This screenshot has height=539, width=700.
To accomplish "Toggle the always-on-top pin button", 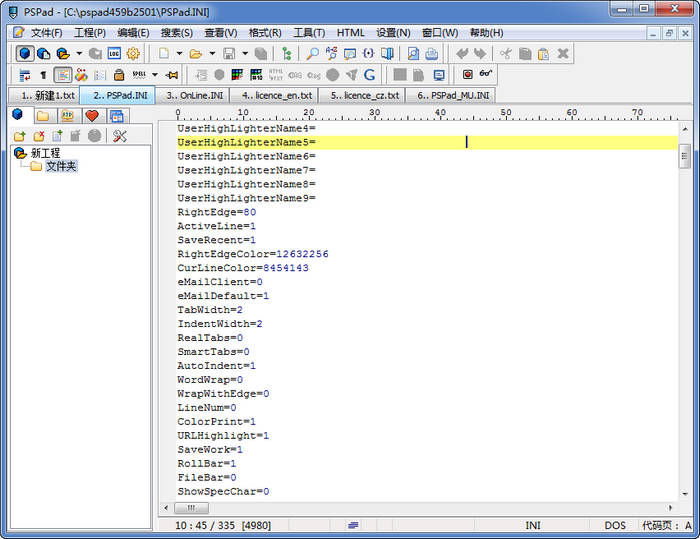I will 172,75.
